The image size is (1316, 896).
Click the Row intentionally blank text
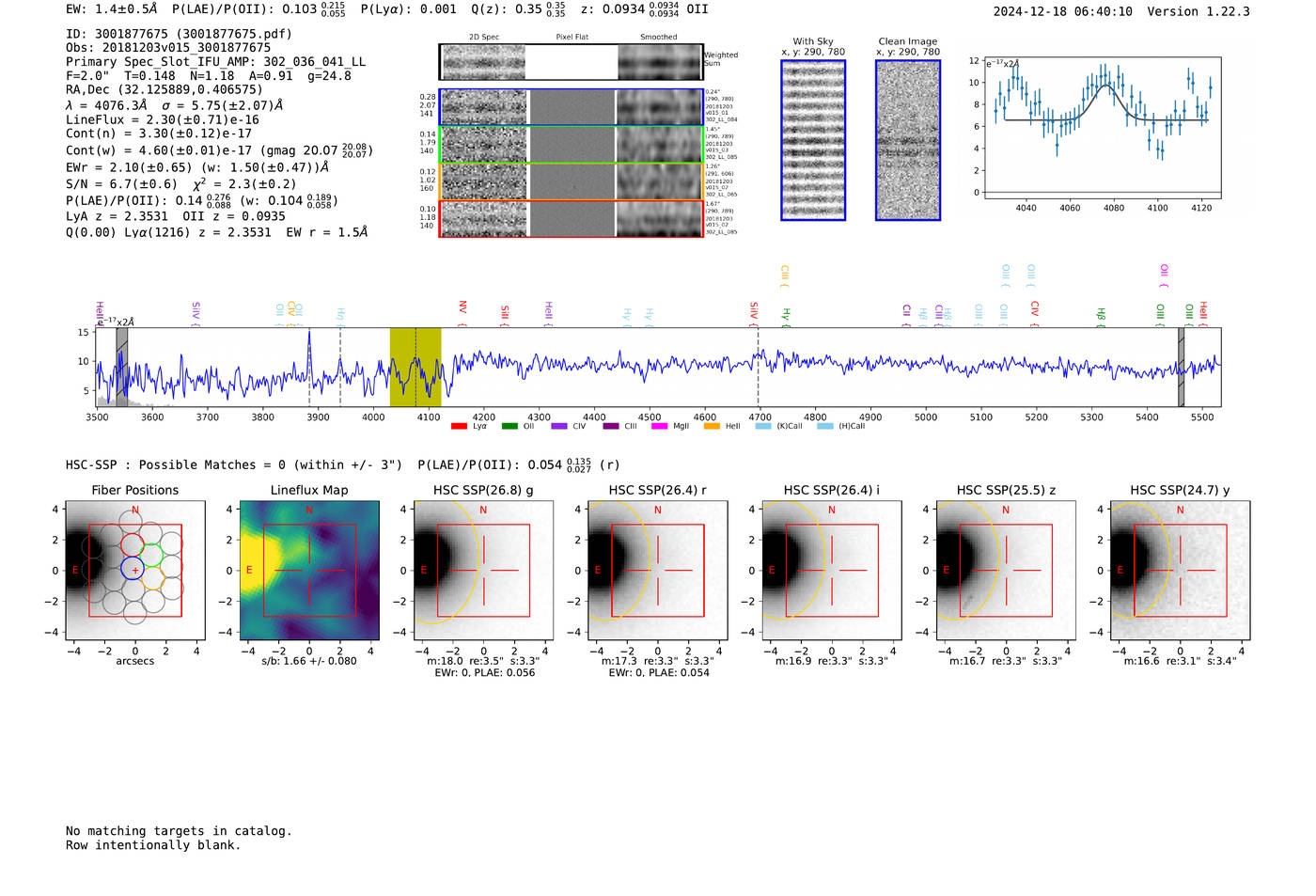pos(153,845)
